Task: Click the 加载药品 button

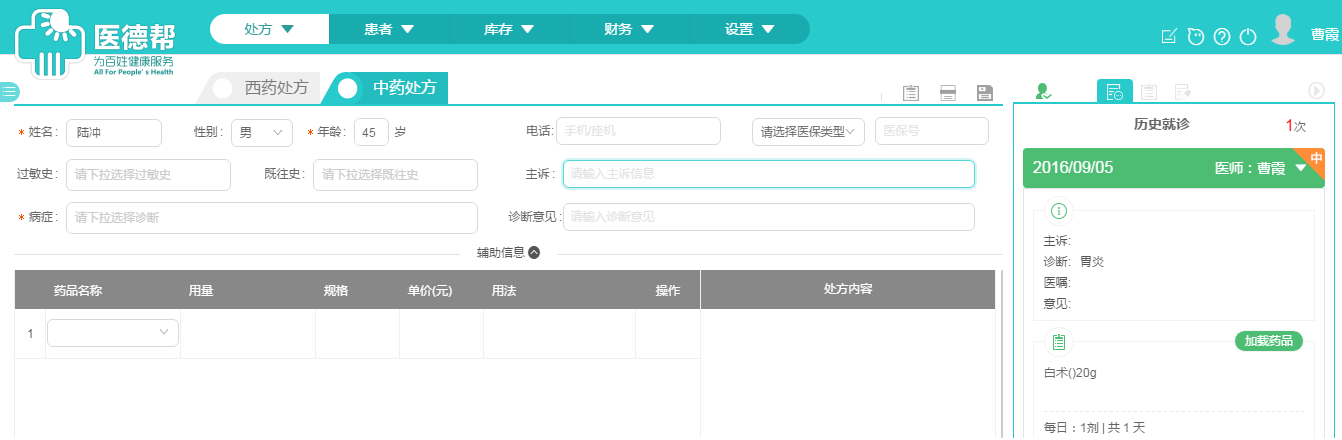Action: [x=1268, y=341]
